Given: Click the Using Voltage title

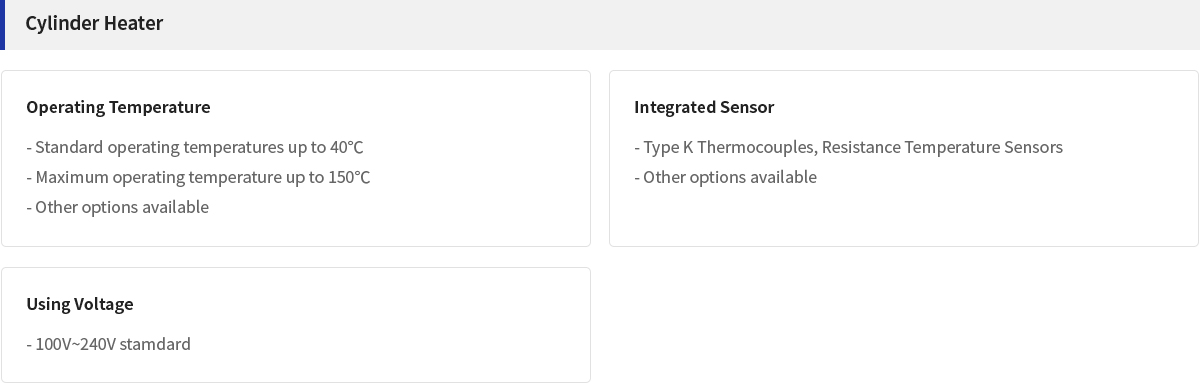Looking at the screenshot, I should click(x=80, y=304).
